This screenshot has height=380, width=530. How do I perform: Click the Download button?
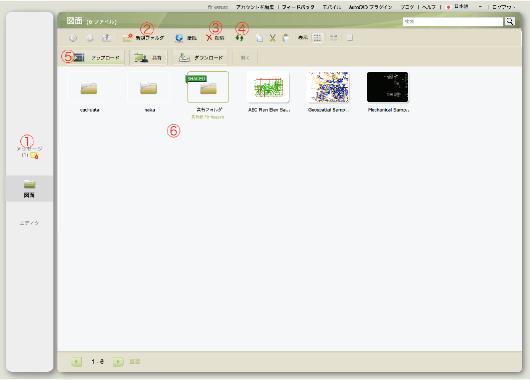tap(200, 57)
